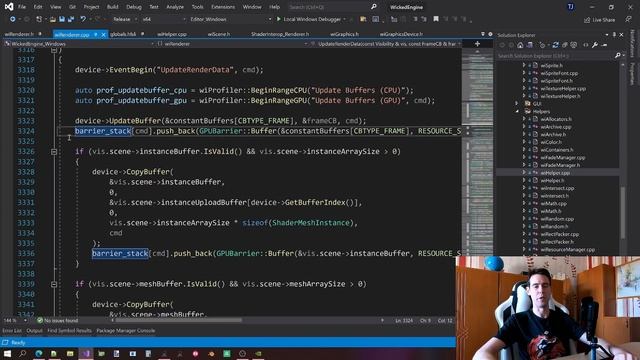Close the Solution Explorer panel
This screenshot has height=360, width=640.
coord(622,35)
